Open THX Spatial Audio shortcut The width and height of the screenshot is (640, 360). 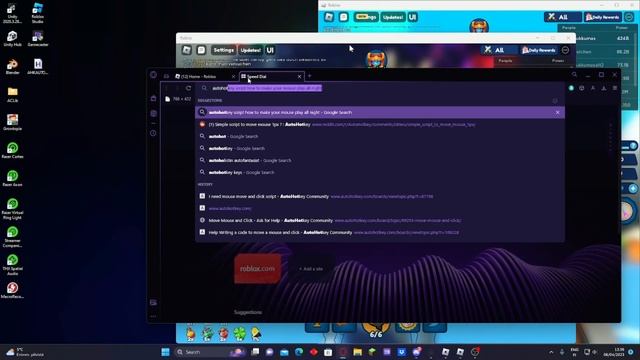pos(12,264)
